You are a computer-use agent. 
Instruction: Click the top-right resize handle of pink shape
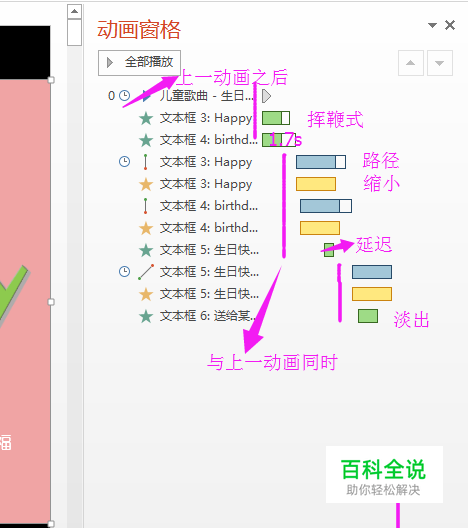click(51, 80)
